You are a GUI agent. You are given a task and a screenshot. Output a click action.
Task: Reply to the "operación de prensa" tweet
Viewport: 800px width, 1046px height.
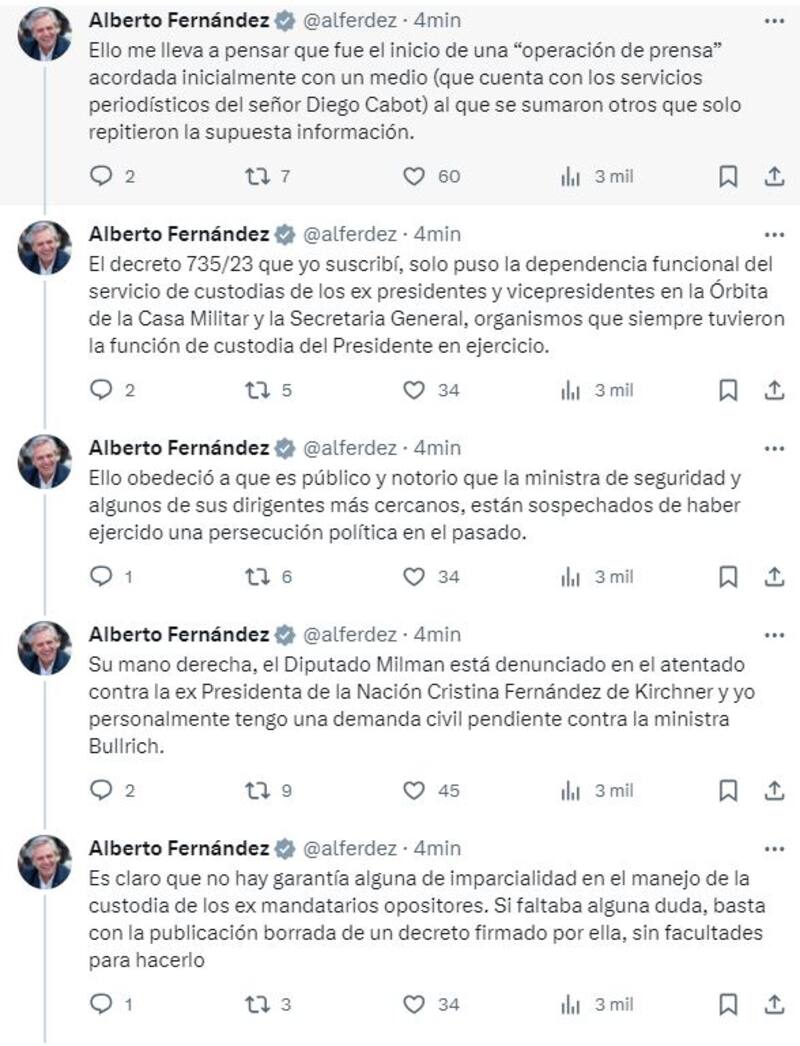(102, 177)
